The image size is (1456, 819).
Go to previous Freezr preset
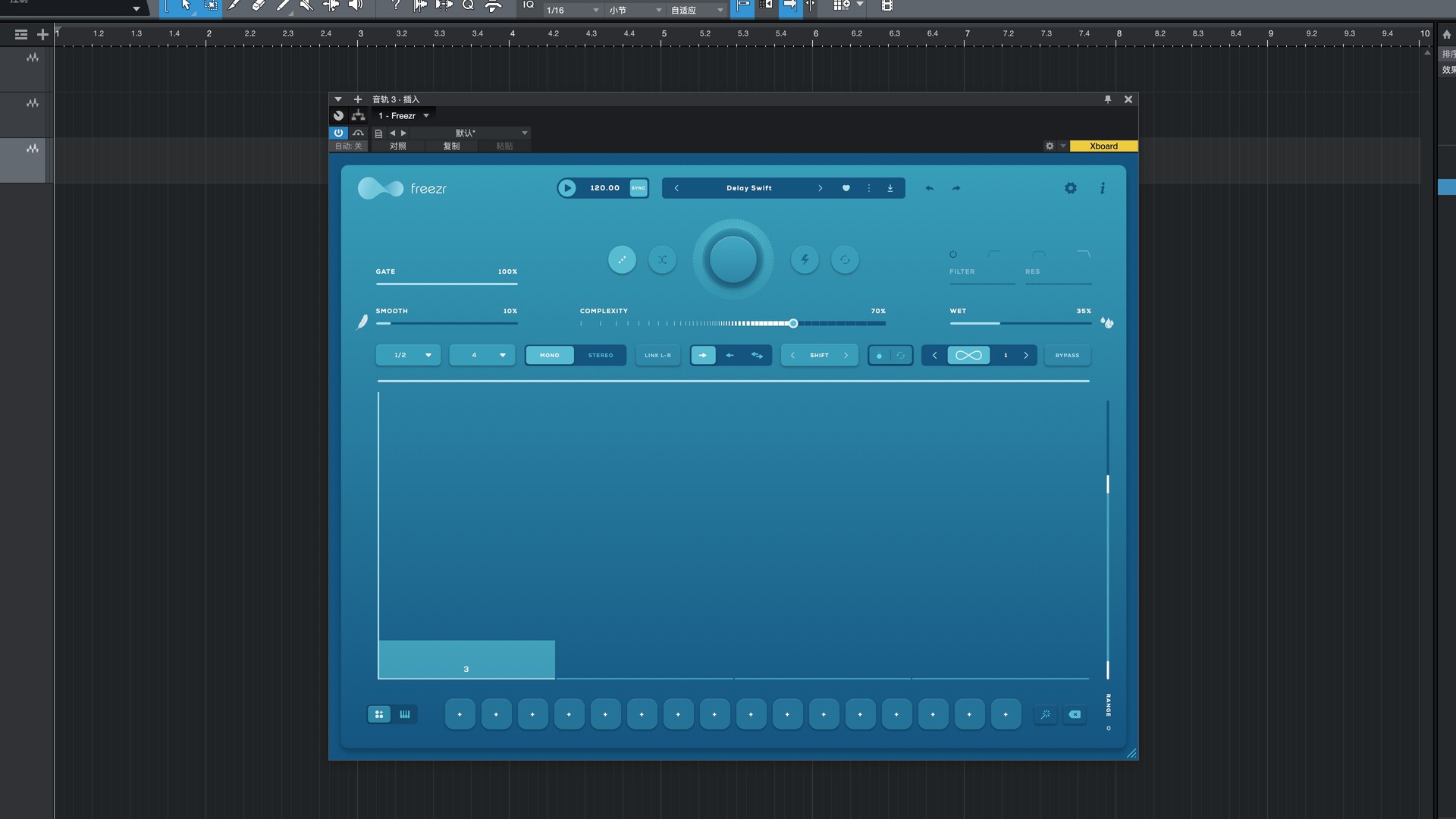[676, 188]
